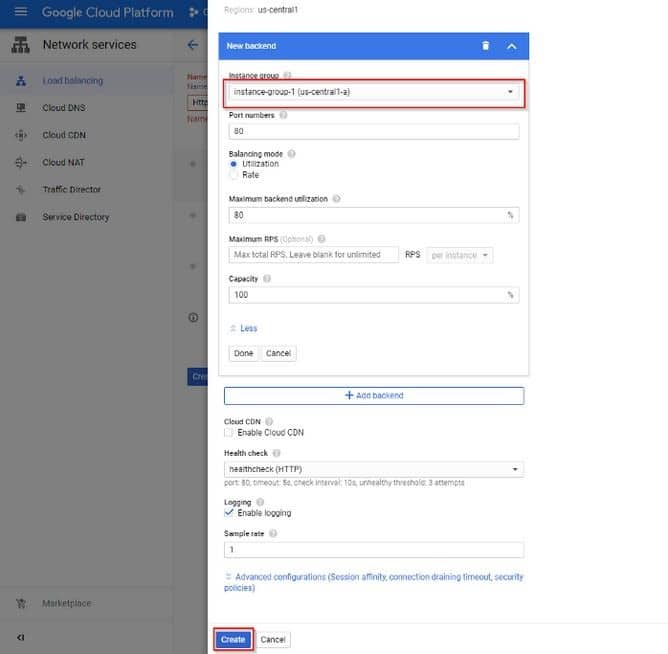Click the Network services heading
This screenshot has width=668, height=654.
89,45
